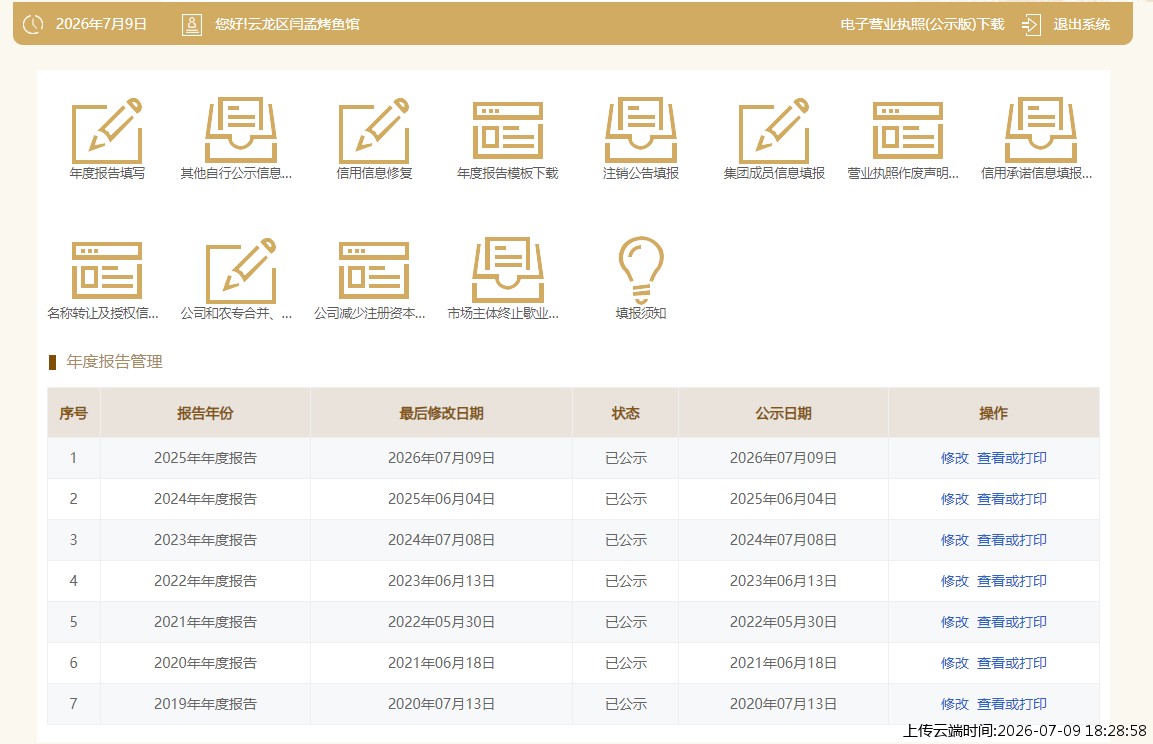
Task: Click the 状态 column header
Action: point(626,413)
